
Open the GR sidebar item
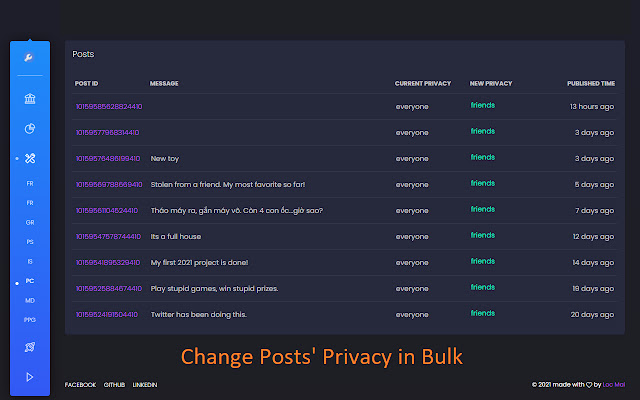pyautogui.click(x=30, y=222)
